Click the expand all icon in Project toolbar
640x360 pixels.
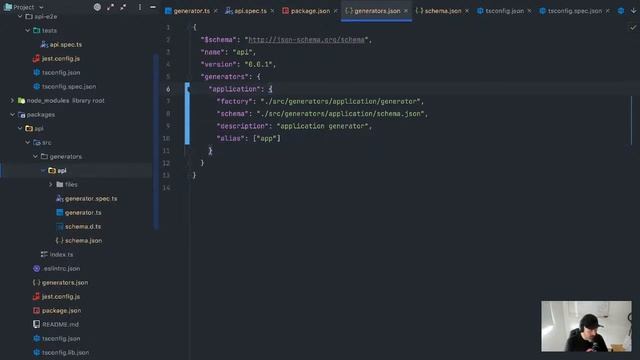pos(110,7)
